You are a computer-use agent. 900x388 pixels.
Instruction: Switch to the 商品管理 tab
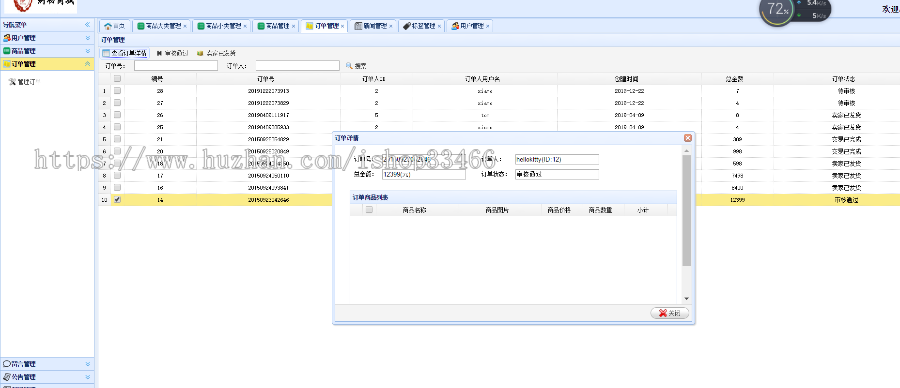[273, 26]
